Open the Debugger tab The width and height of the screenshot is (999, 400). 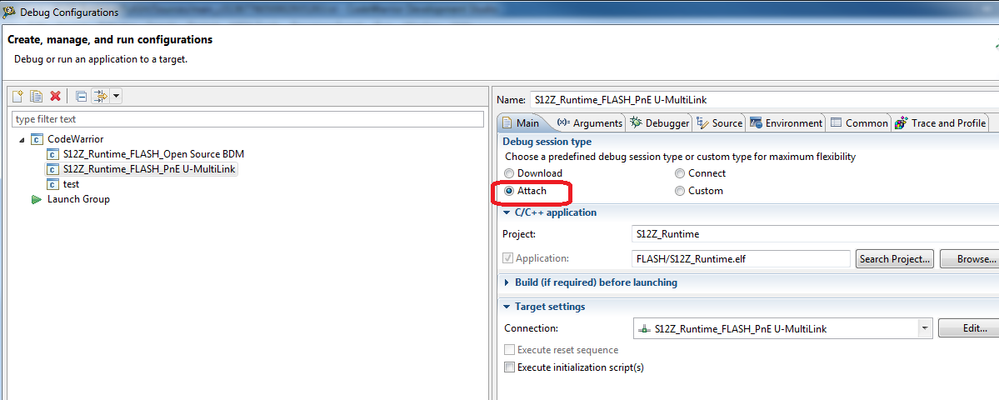(x=660, y=123)
